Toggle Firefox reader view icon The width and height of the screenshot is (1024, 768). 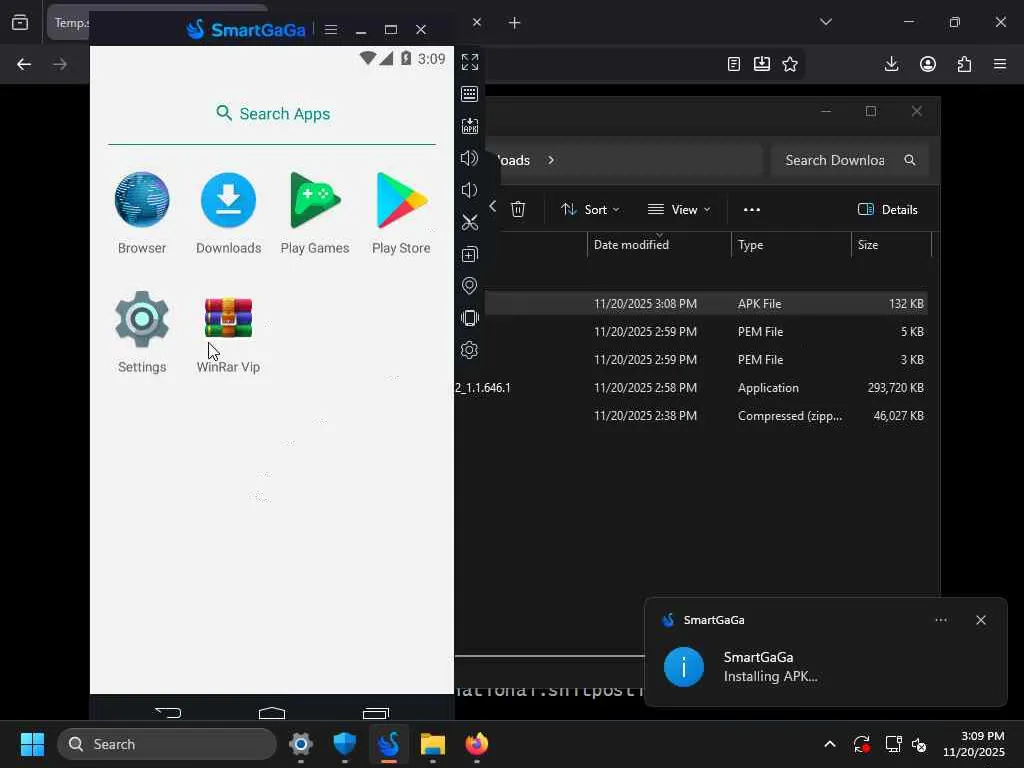(x=733, y=64)
